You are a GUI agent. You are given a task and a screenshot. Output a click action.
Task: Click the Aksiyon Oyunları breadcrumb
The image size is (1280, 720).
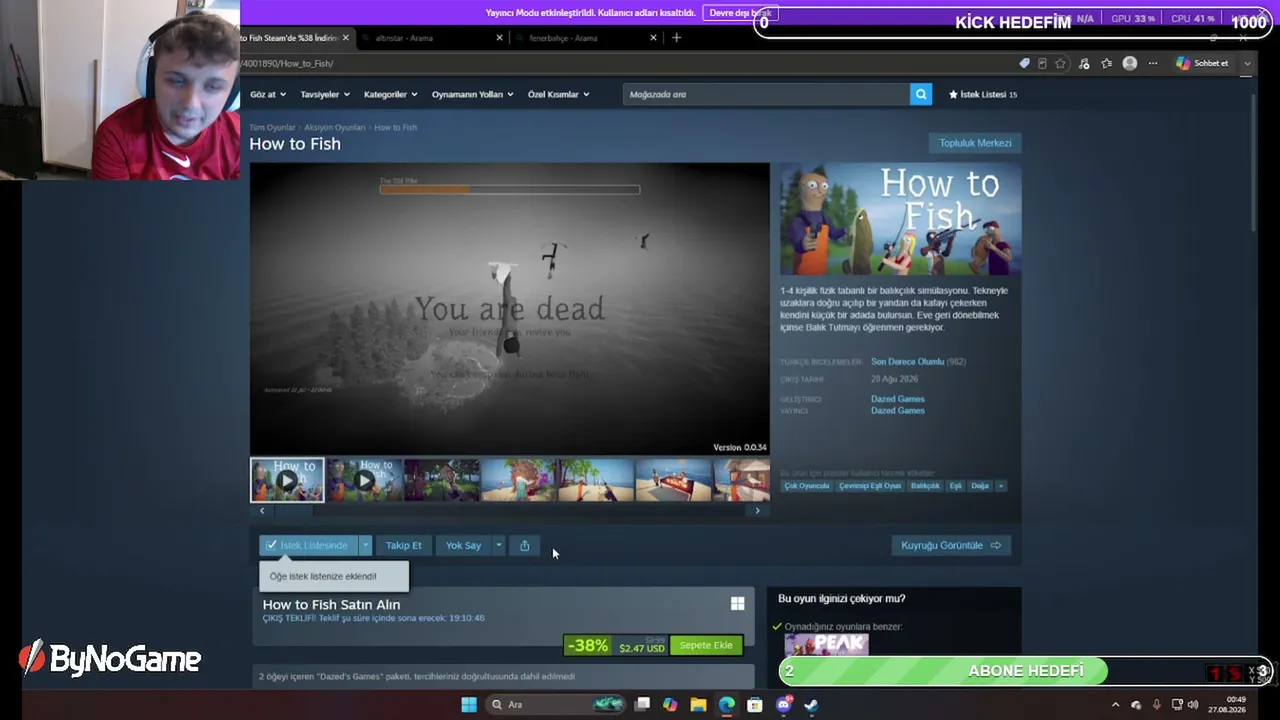pos(335,128)
